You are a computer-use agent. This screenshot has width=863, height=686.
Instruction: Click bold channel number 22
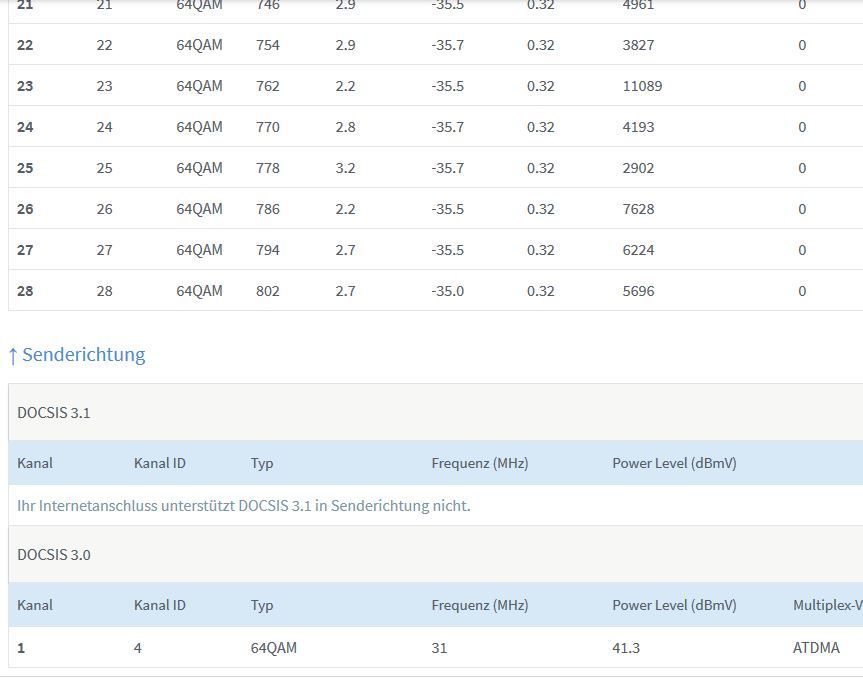coord(25,45)
